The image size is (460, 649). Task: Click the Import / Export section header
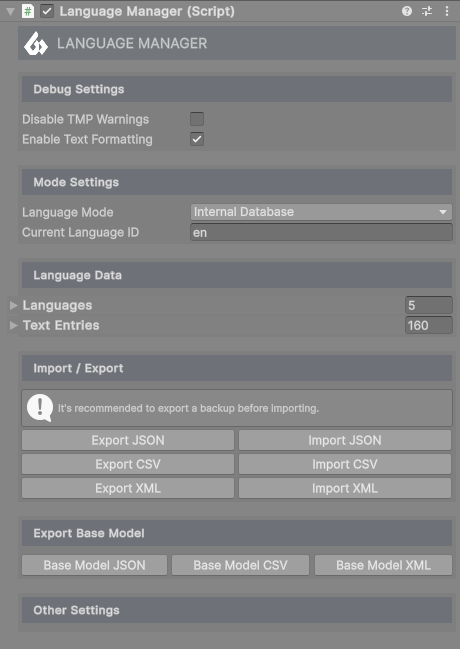pyautogui.click(x=237, y=368)
